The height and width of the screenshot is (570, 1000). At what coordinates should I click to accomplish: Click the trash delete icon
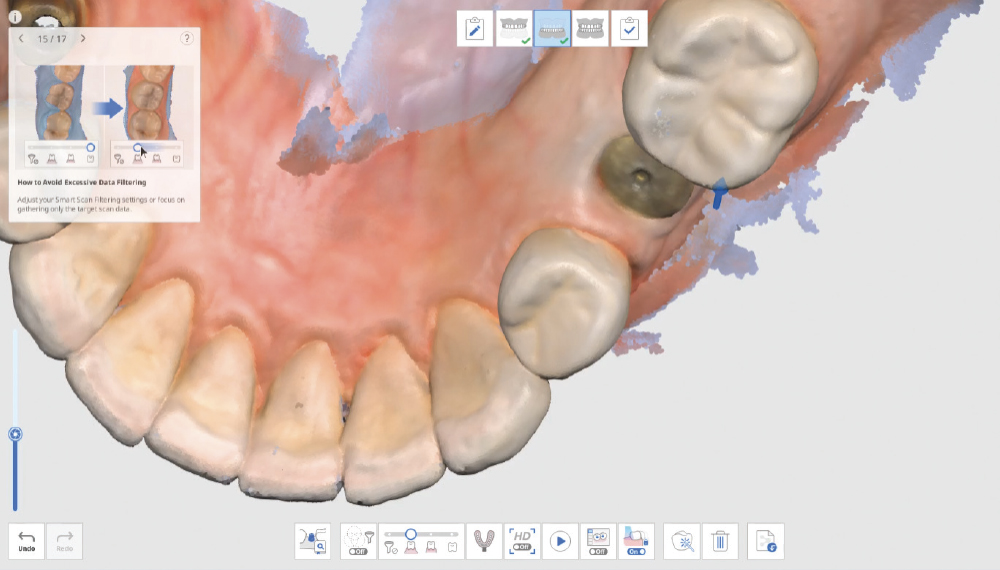pyautogui.click(x=720, y=541)
